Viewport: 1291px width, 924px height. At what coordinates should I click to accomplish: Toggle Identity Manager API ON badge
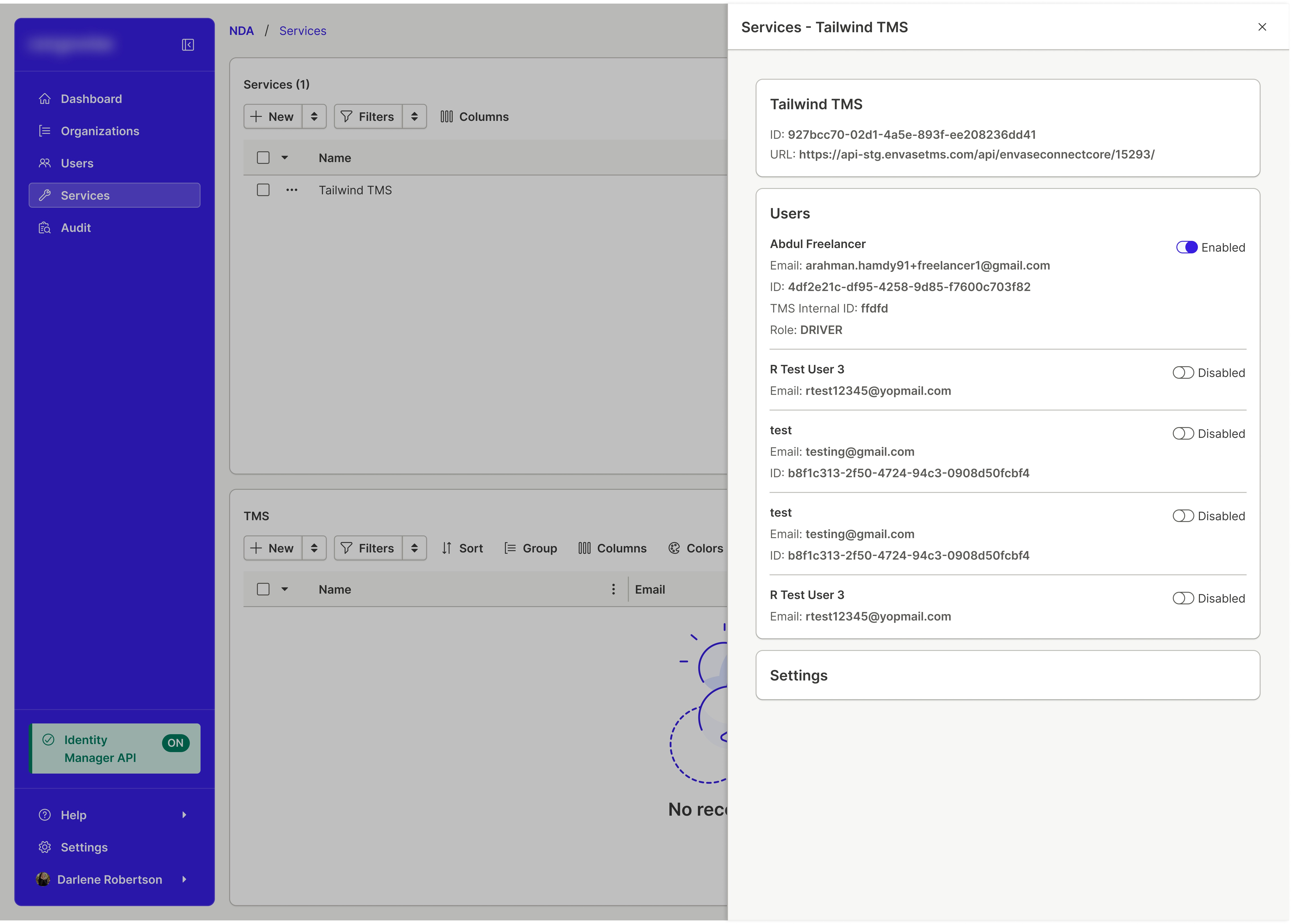coord(175,742)
